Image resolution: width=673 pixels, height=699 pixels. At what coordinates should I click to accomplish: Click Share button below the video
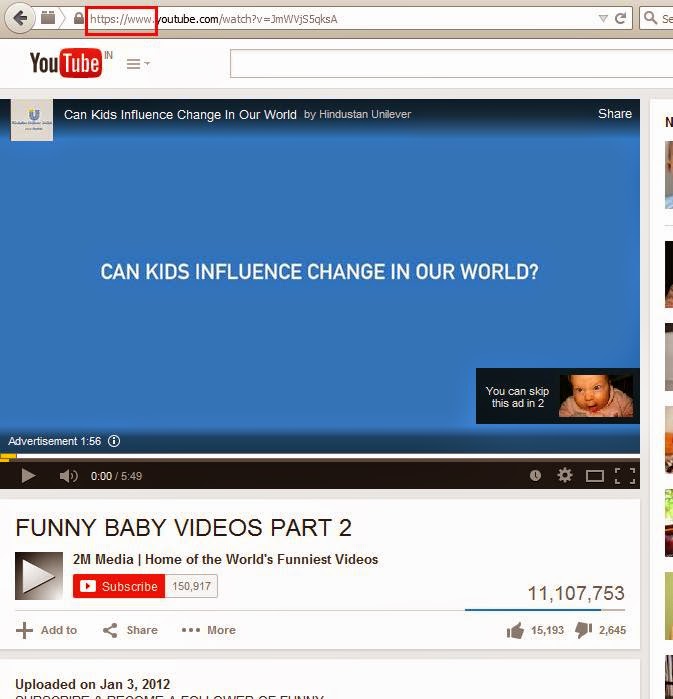click(x=130, y=630)
